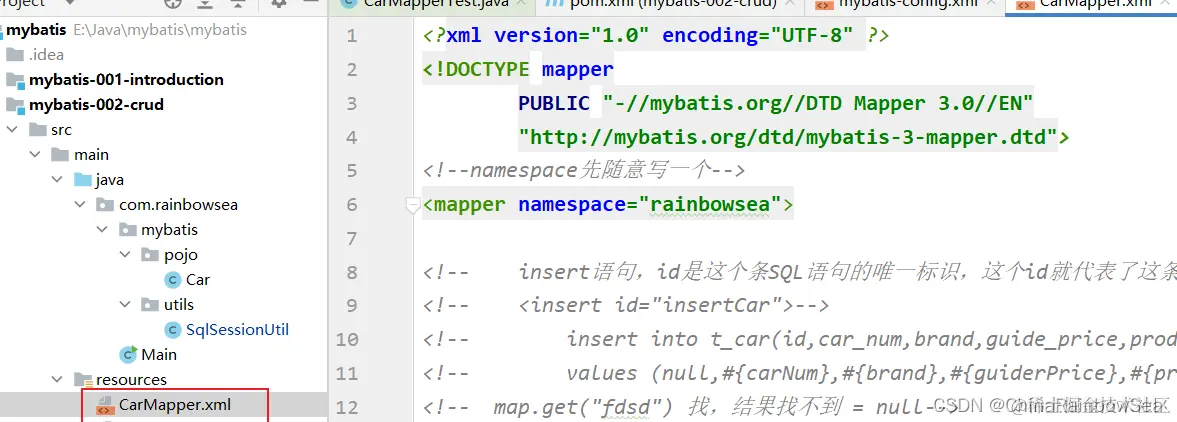Click "-//mybatis.org//DTD Mapper 3.0//EN" string
This screenshot has height=422, width=1177.
[818, 104]
